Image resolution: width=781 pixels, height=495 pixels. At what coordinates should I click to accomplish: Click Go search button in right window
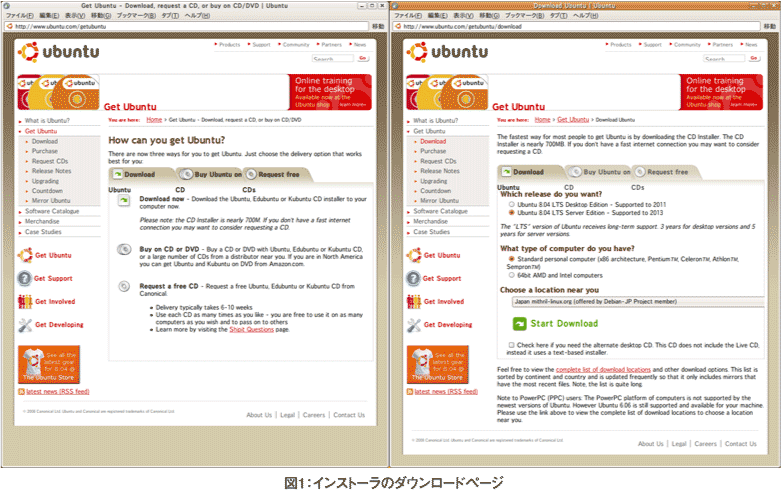(x=754, y=58)
